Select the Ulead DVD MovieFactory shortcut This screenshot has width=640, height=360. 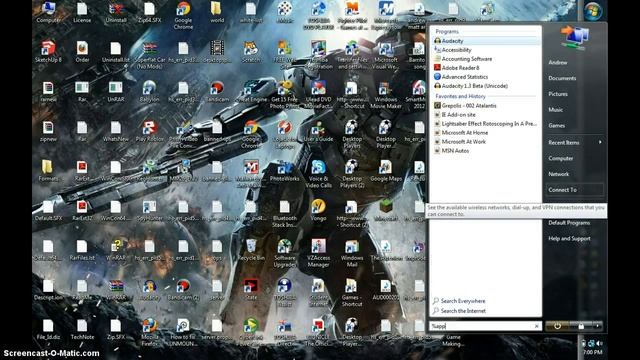point(318,95)
